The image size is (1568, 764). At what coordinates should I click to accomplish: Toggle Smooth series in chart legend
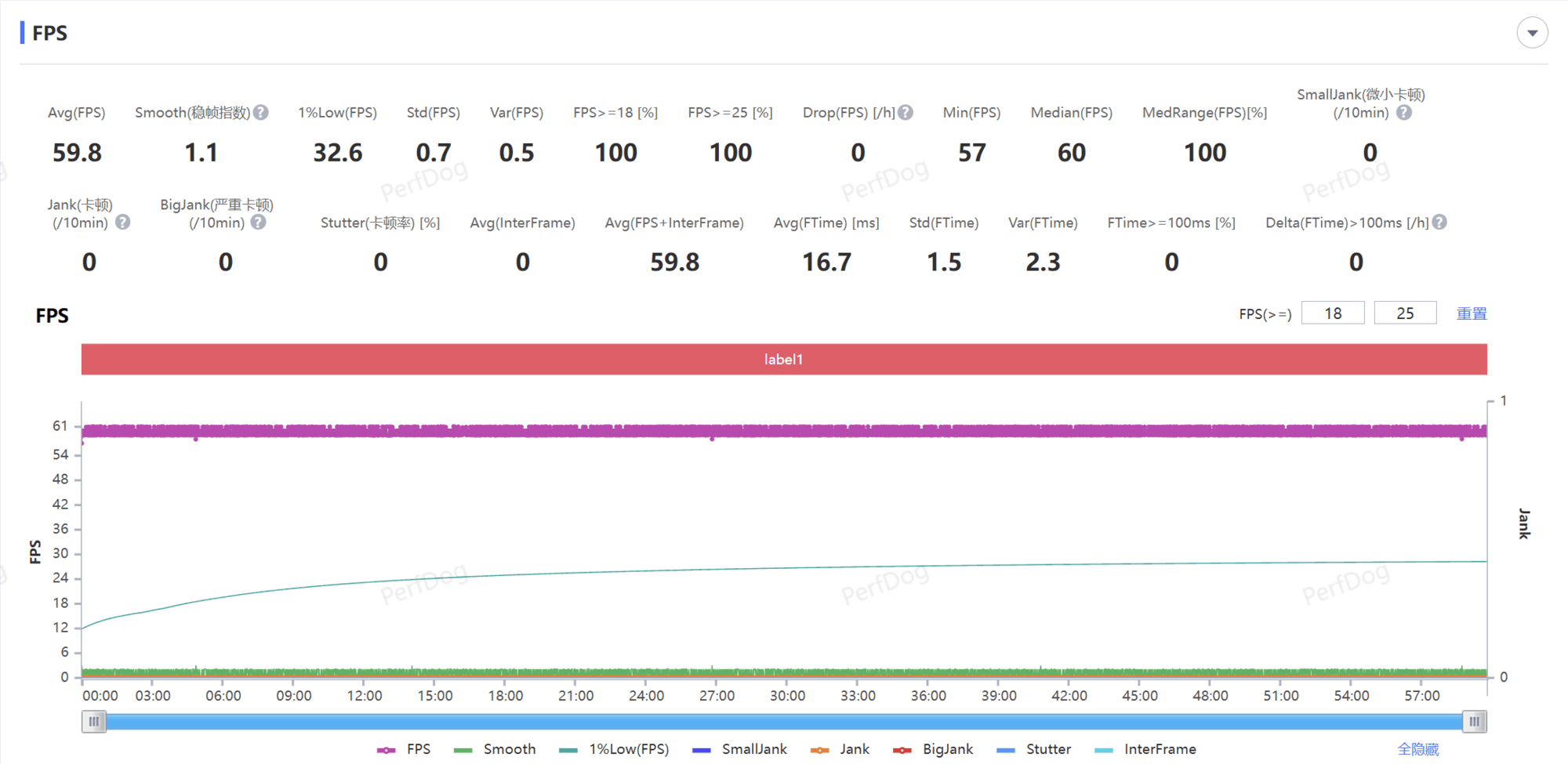click(x=495, y=750)
